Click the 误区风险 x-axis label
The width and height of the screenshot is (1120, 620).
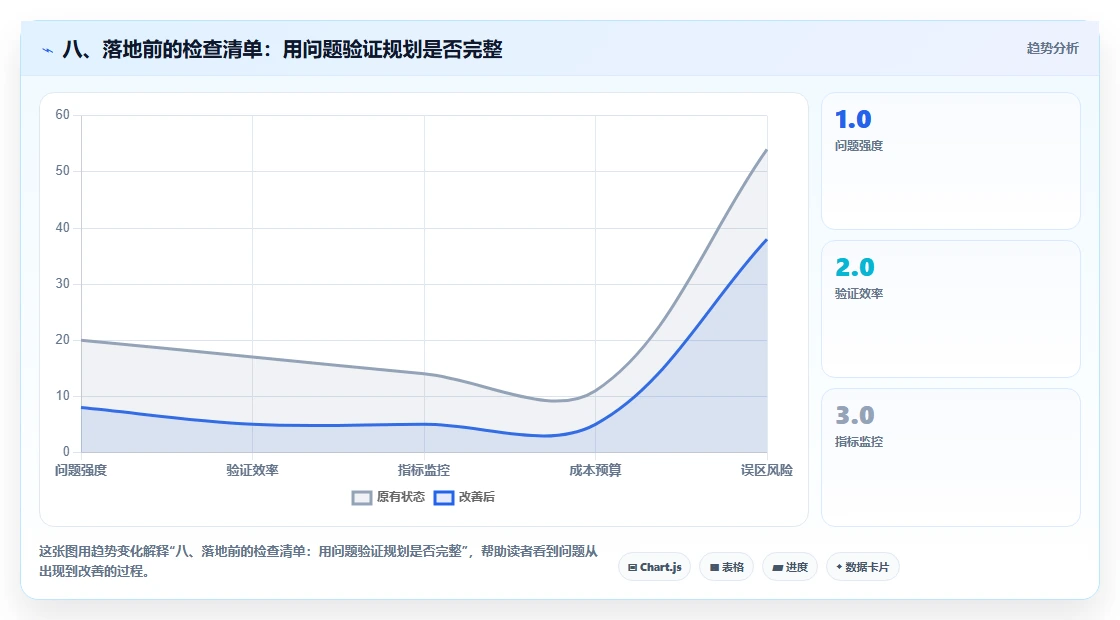[x=766, y=470]
